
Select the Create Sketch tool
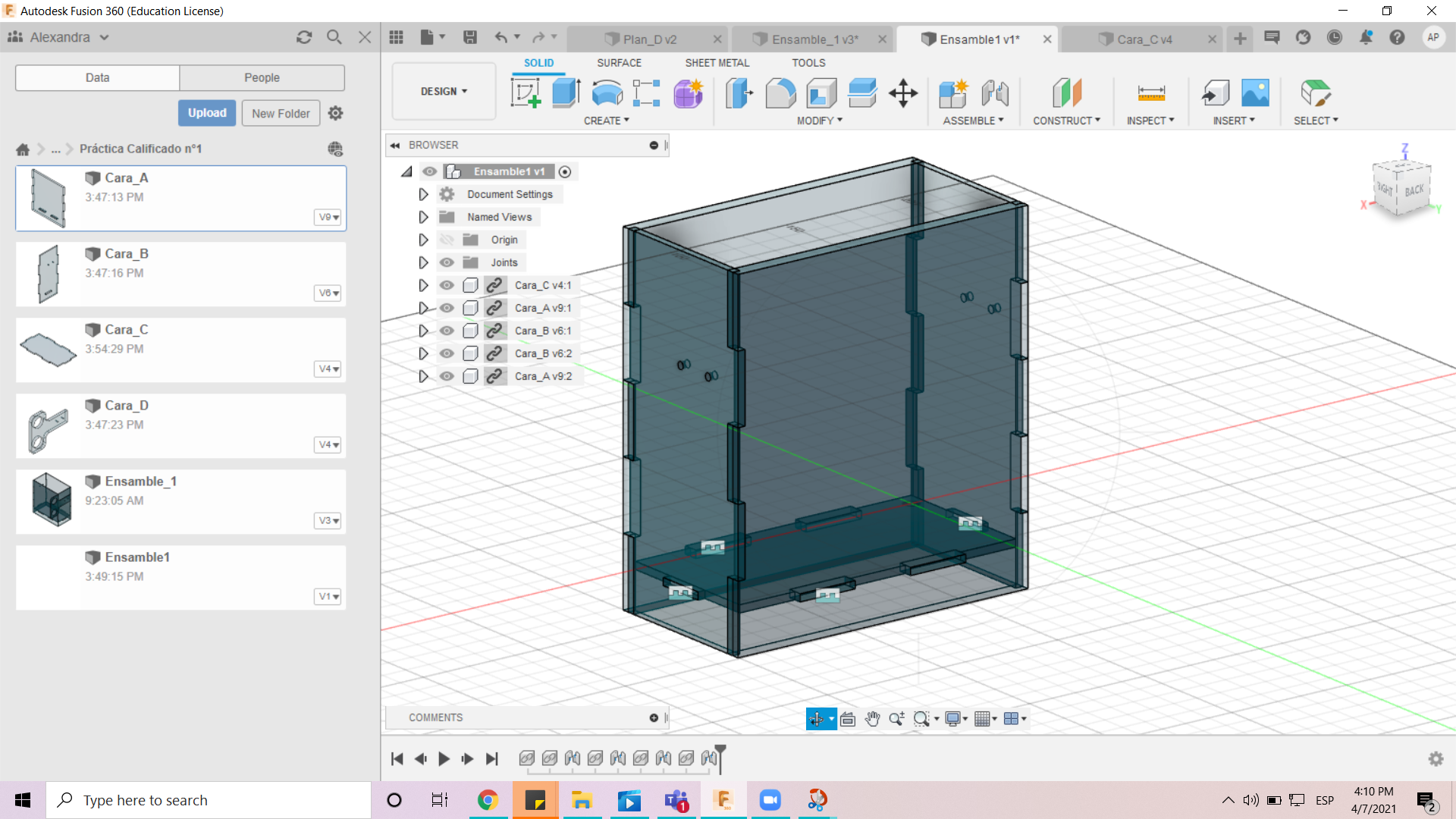click(x=526, y=93)
